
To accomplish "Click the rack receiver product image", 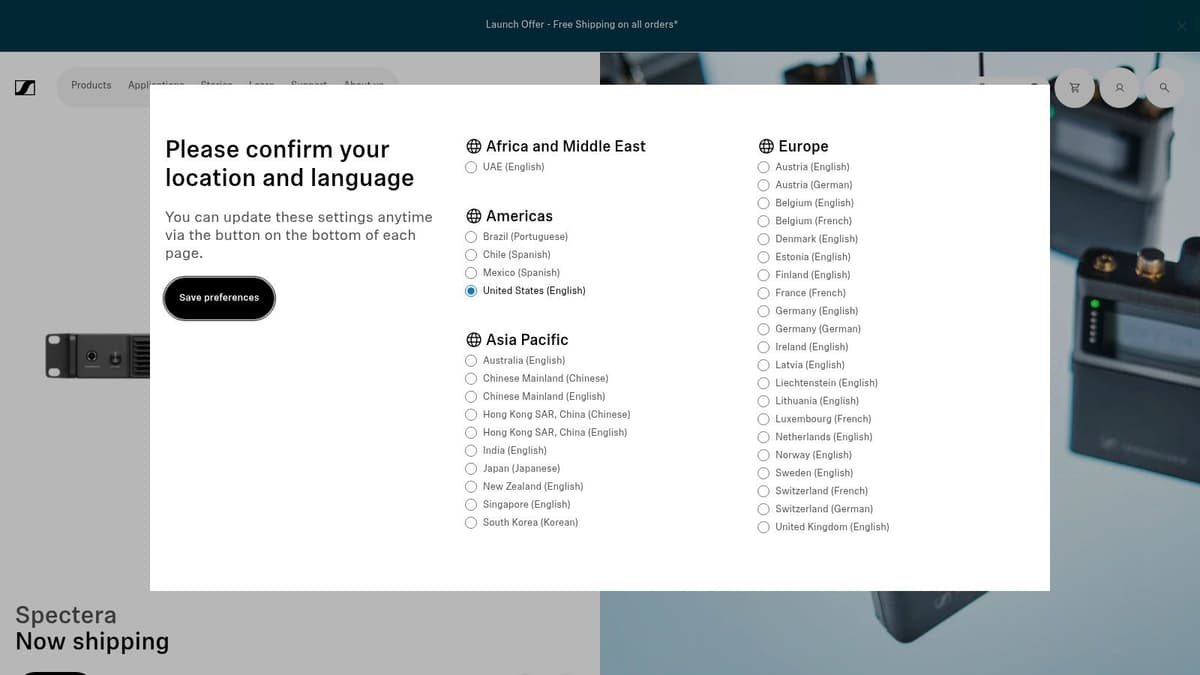I will click(97, 356).
